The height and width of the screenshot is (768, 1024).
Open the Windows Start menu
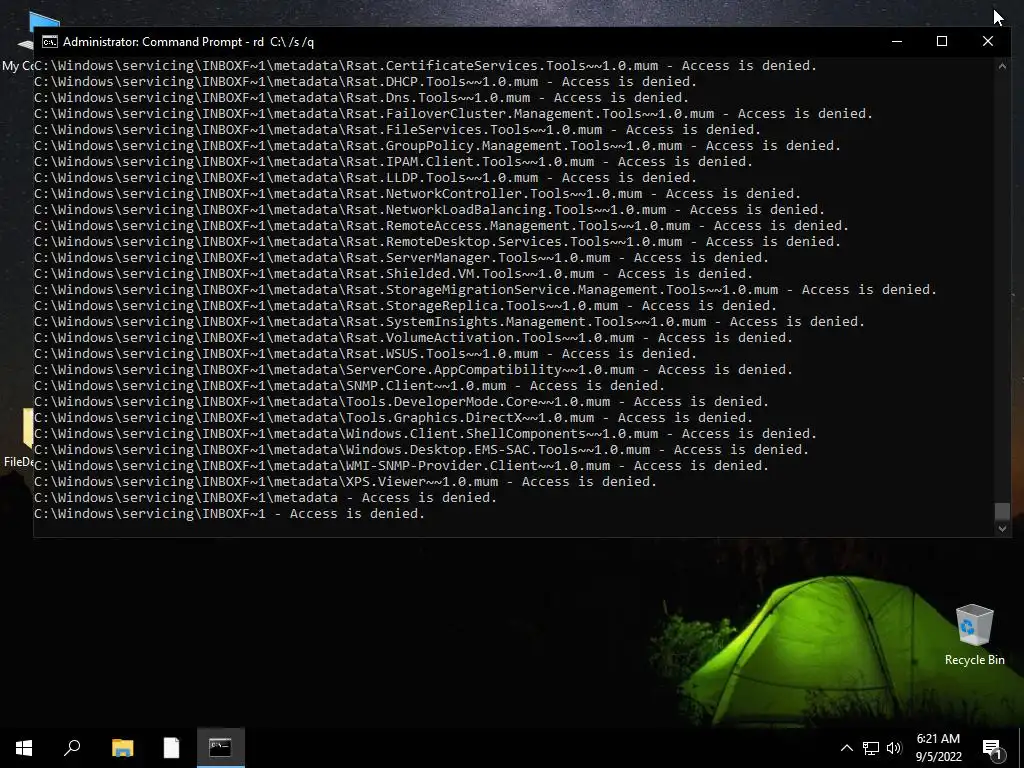coord(24,748)
